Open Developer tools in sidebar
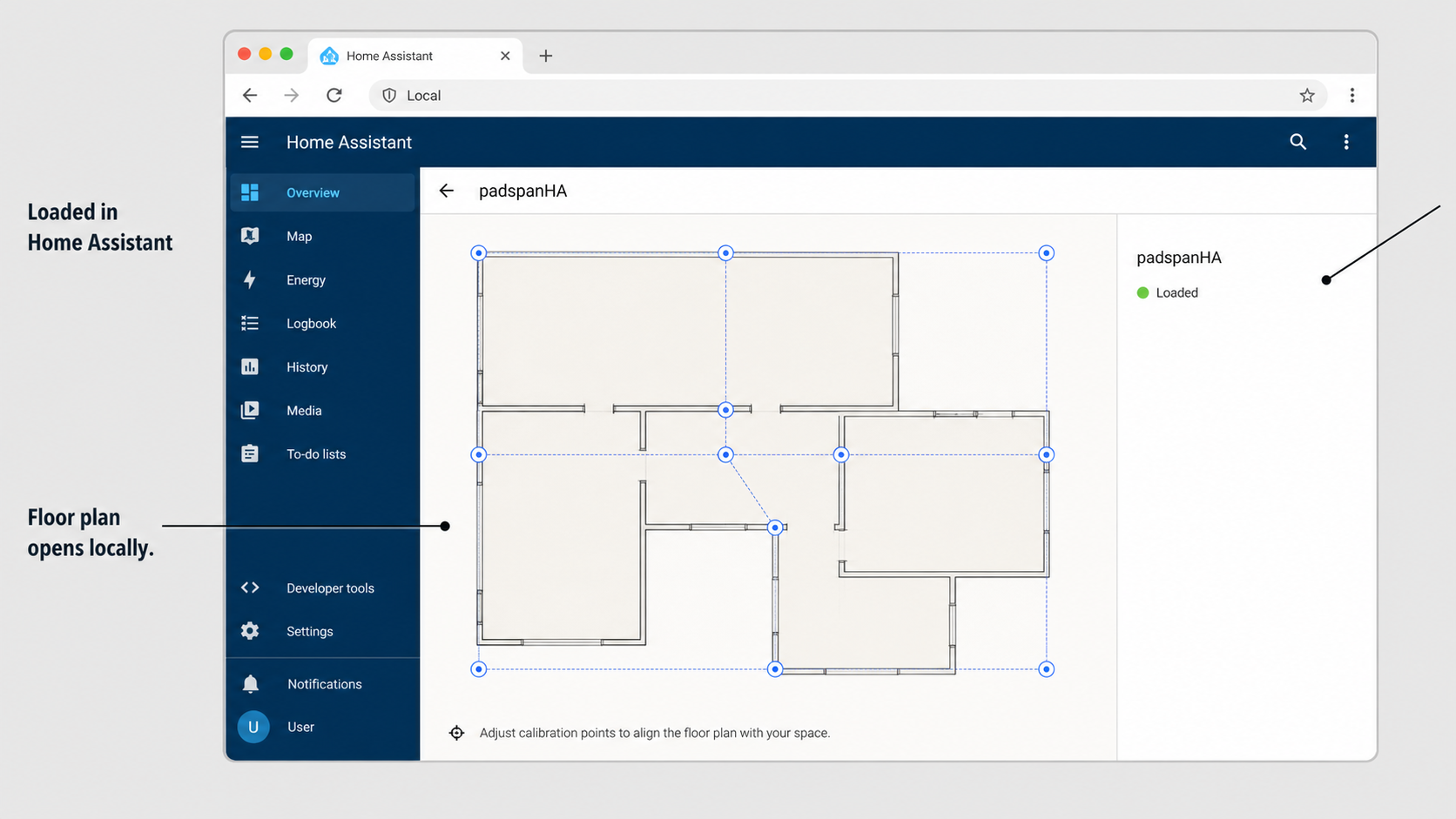The width and height of the screenshot is (1456, 819). [x=323, y=587]
